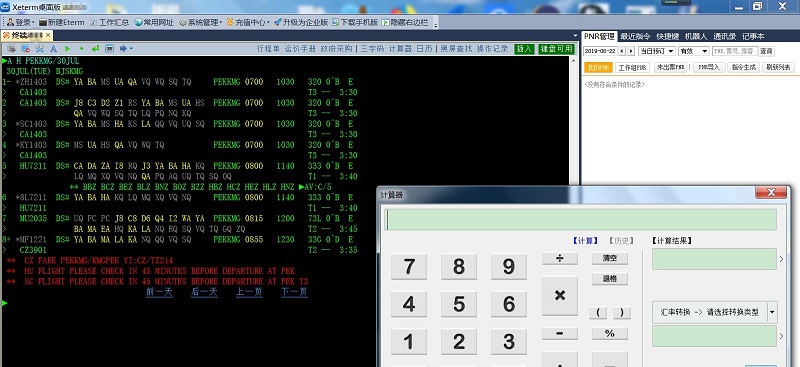Open the 汇率转换 conversion type dropdown

(x=714, y=312)
